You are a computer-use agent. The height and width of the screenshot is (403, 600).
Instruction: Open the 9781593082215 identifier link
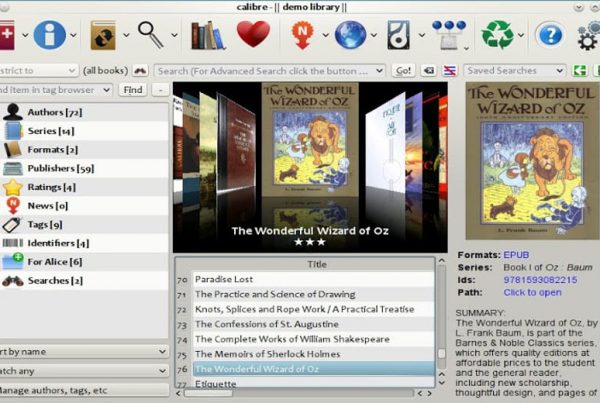540,280
